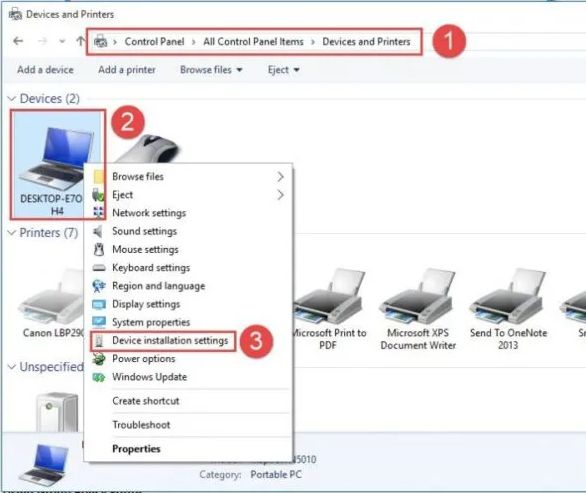Click the Portable PC category text
This screenshot has width=586, height=493.
tap(276, 475)
